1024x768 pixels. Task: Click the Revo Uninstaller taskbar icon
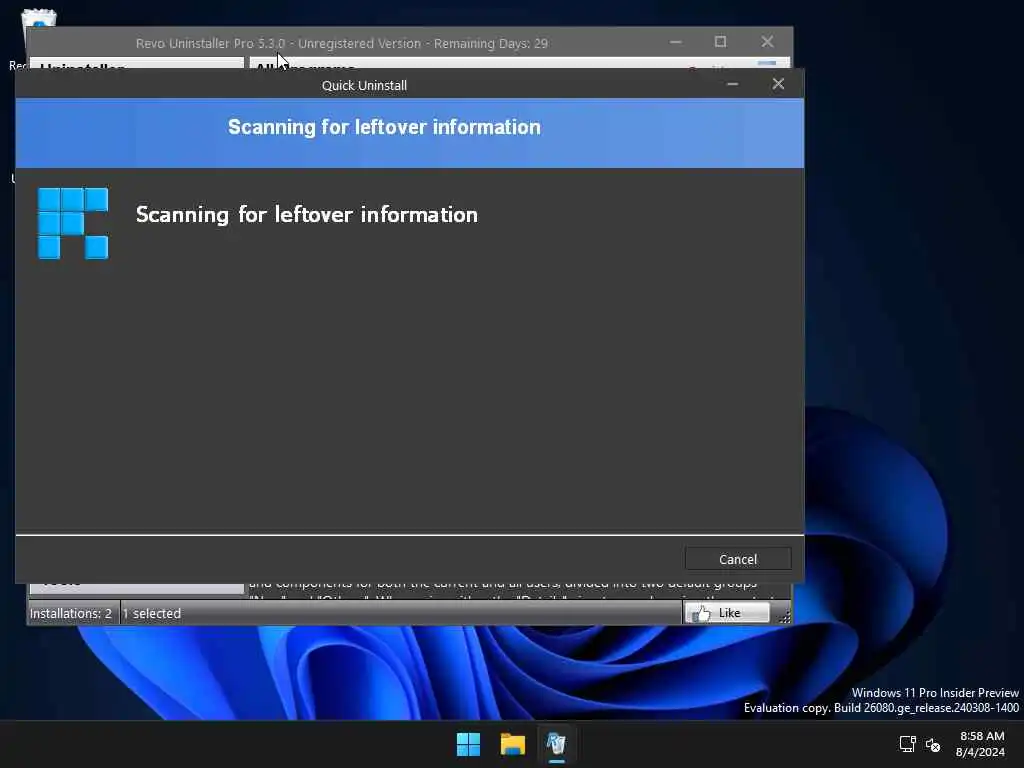coord(556,744)
